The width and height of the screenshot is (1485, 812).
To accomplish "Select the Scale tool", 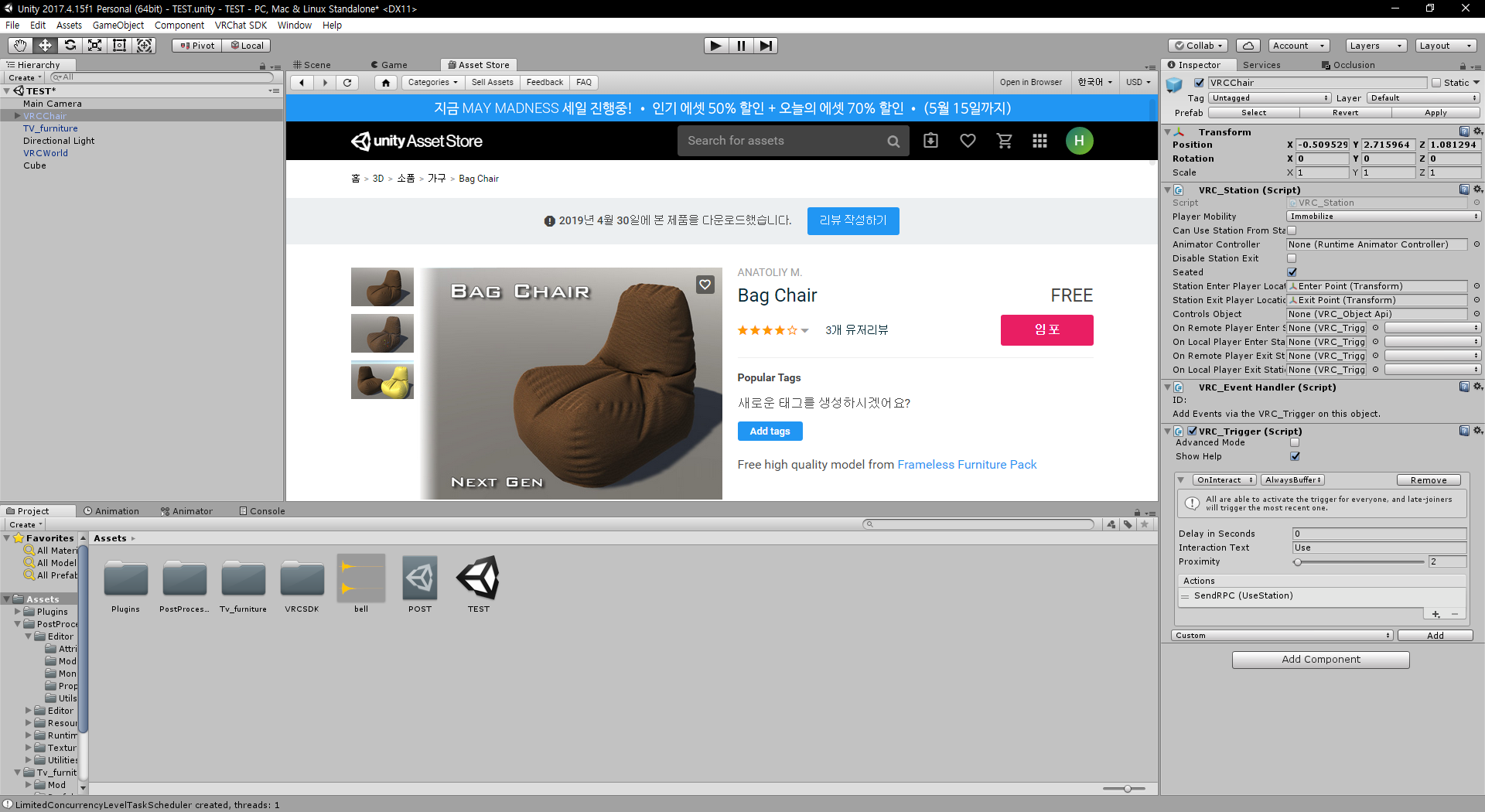I will pos(94,46).
